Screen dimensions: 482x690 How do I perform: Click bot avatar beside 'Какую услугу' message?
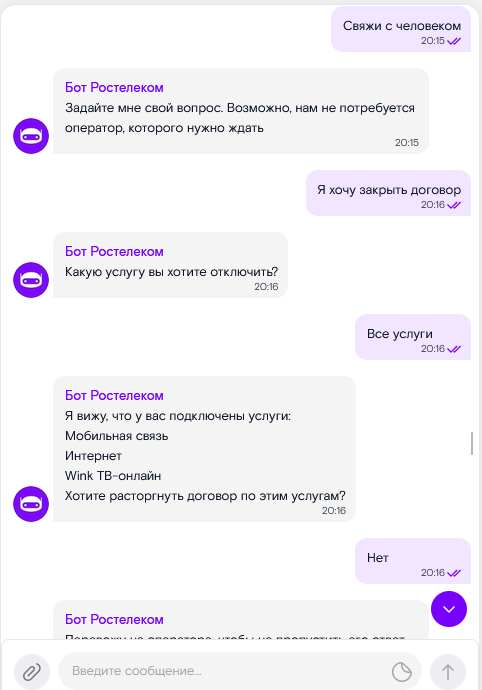tap(31, 280)
